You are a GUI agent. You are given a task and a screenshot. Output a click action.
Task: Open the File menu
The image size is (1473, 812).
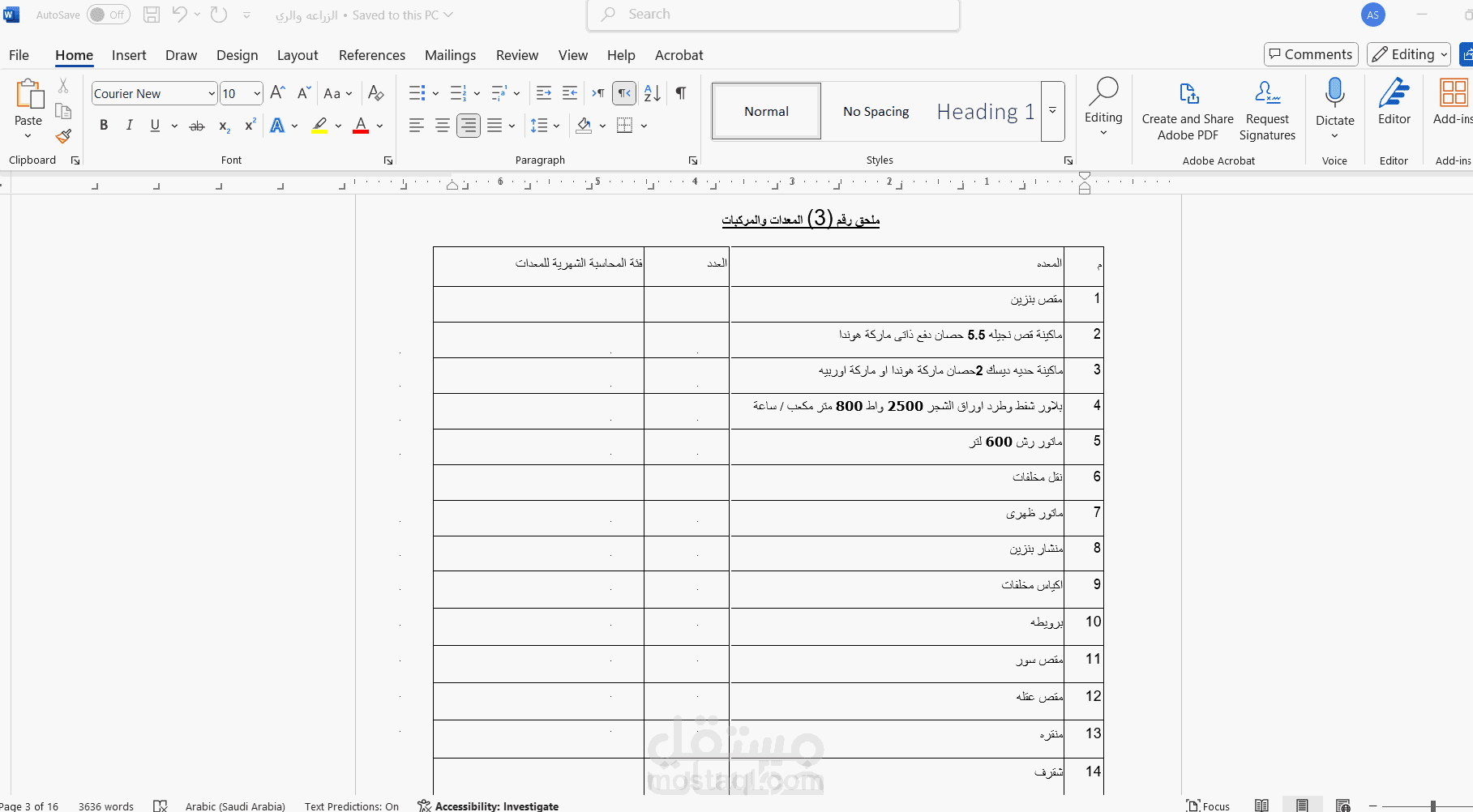19,55
